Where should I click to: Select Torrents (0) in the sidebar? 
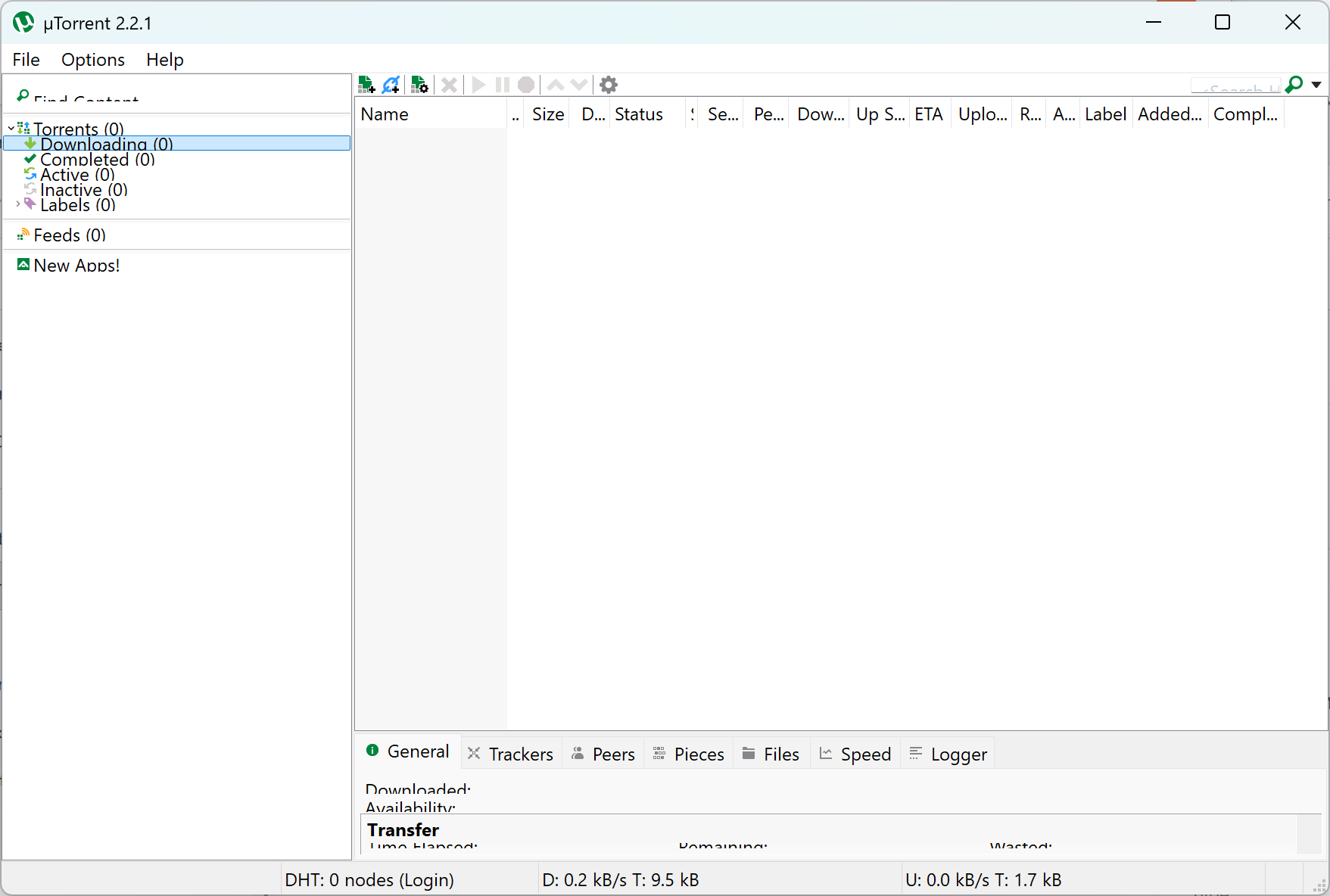click(79, 129)
